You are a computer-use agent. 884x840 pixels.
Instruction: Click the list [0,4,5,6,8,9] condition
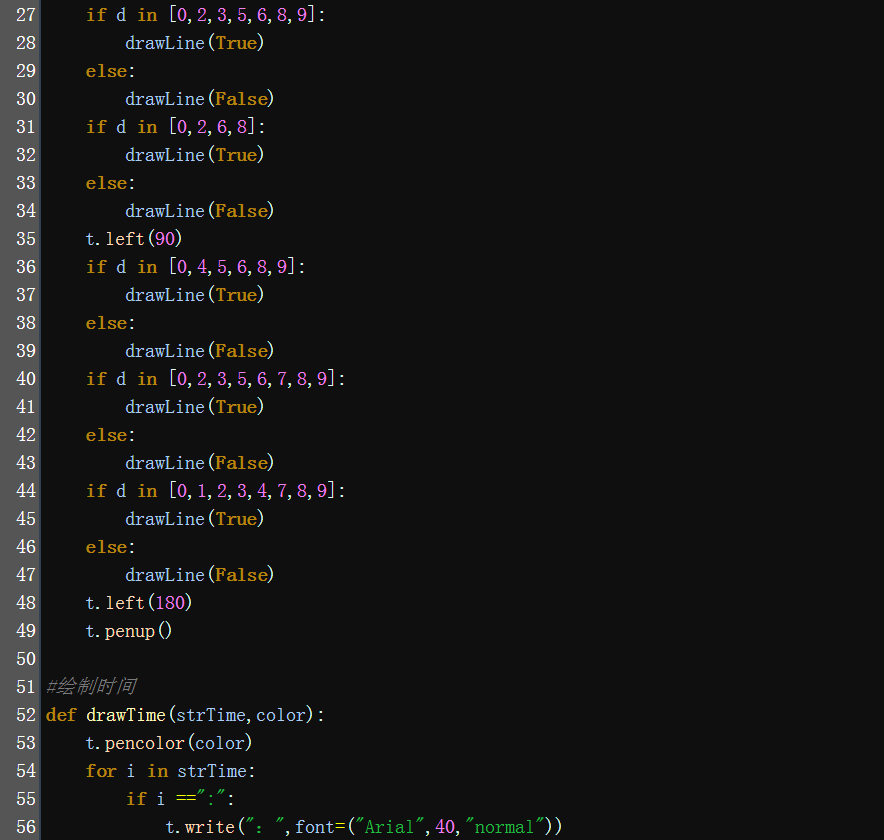coord(237,267)
